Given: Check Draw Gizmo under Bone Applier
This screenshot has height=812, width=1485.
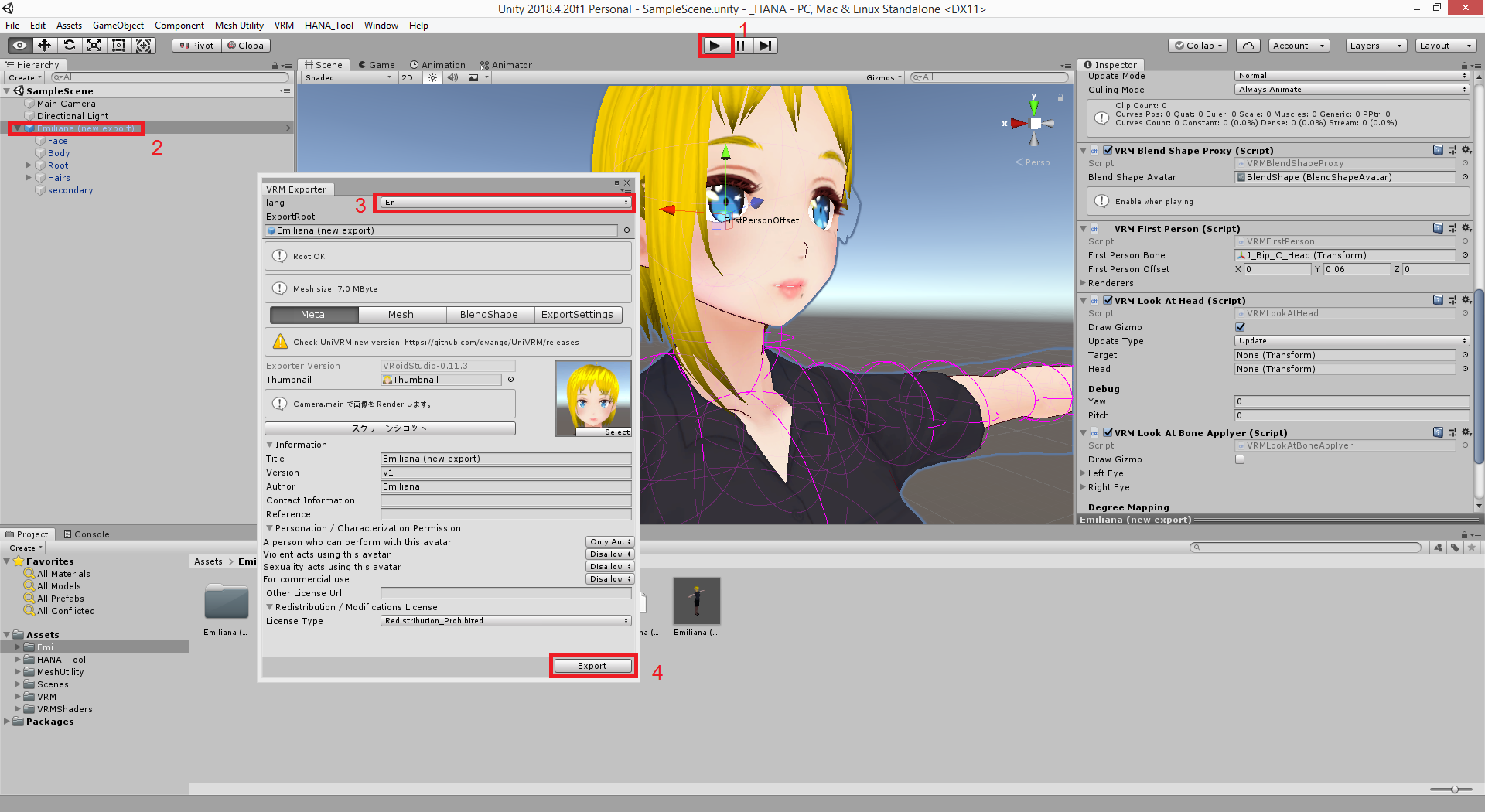Looking at the screenshot, I should coord(1240,459).
